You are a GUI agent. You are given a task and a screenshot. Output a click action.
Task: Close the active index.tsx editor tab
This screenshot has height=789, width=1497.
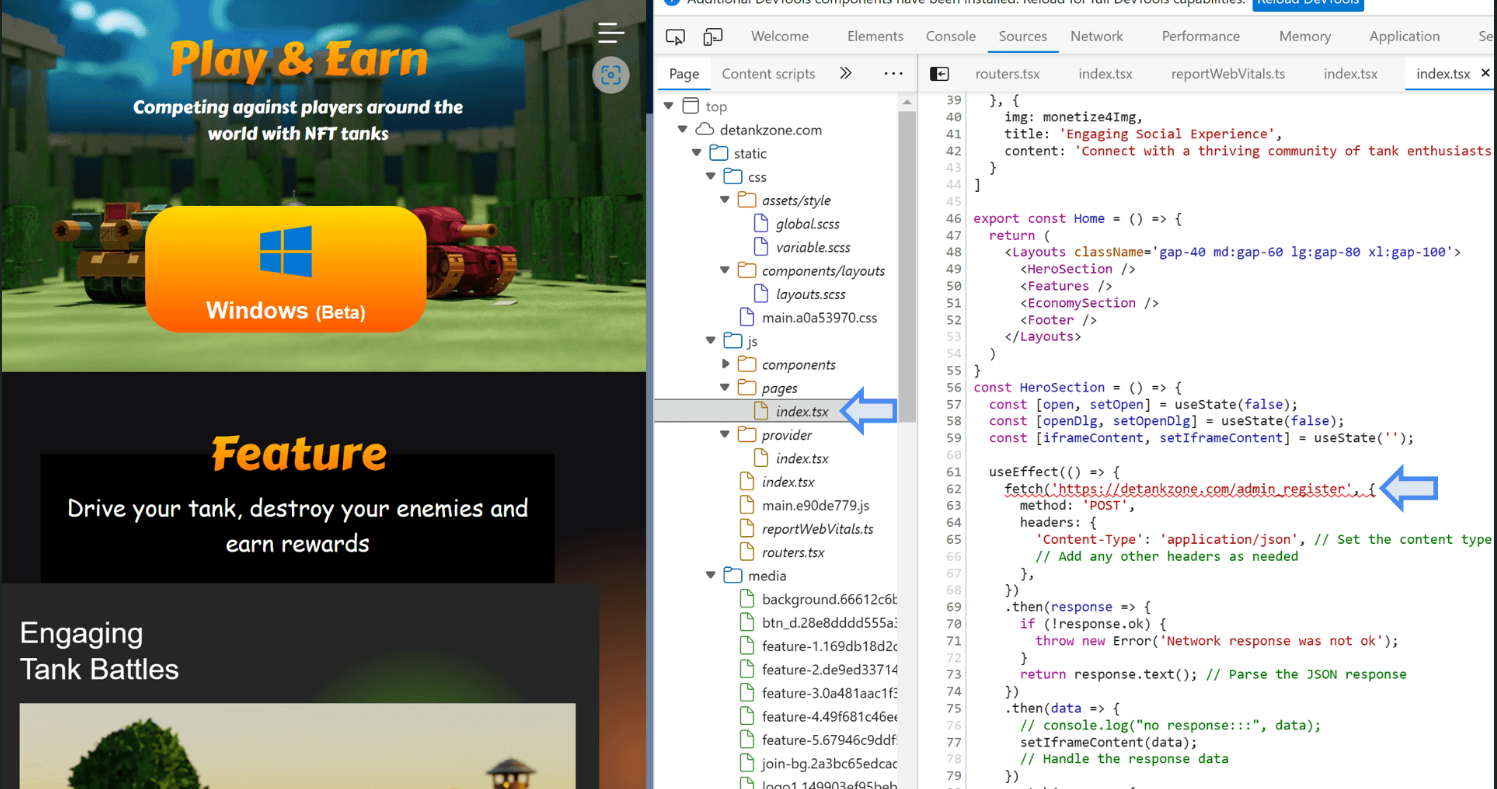(x=1485, y=74)
